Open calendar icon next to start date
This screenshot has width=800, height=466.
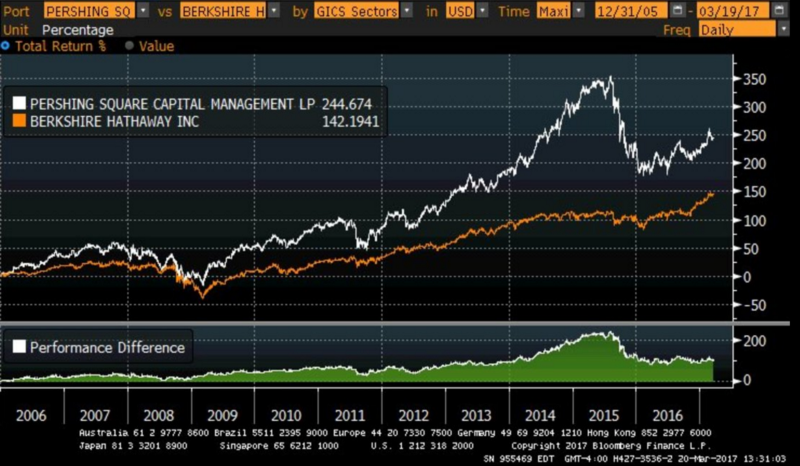coord(677,10)
